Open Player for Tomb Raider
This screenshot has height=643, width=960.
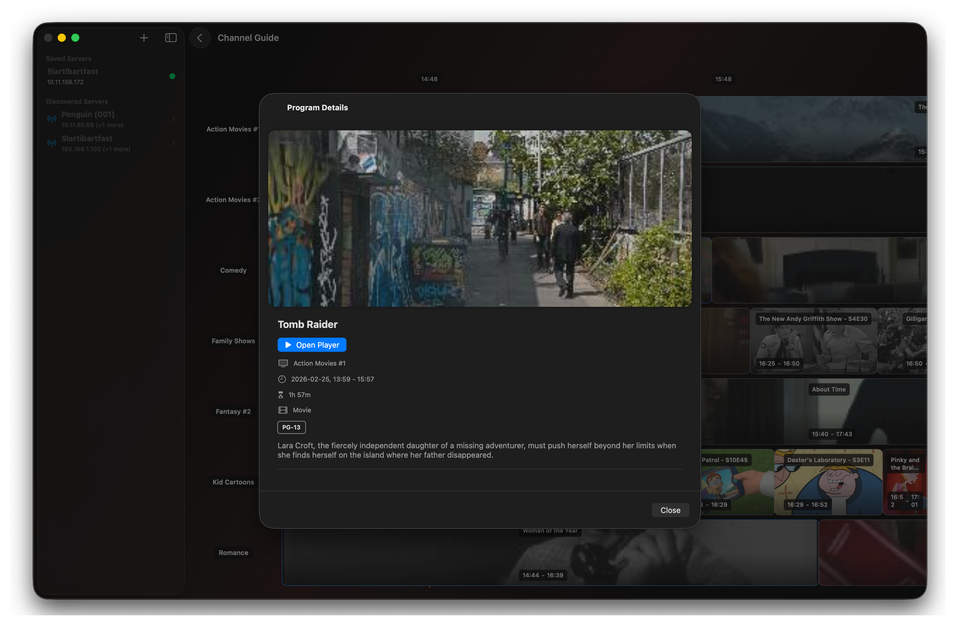pyautogui.click(x=312, y=344)
